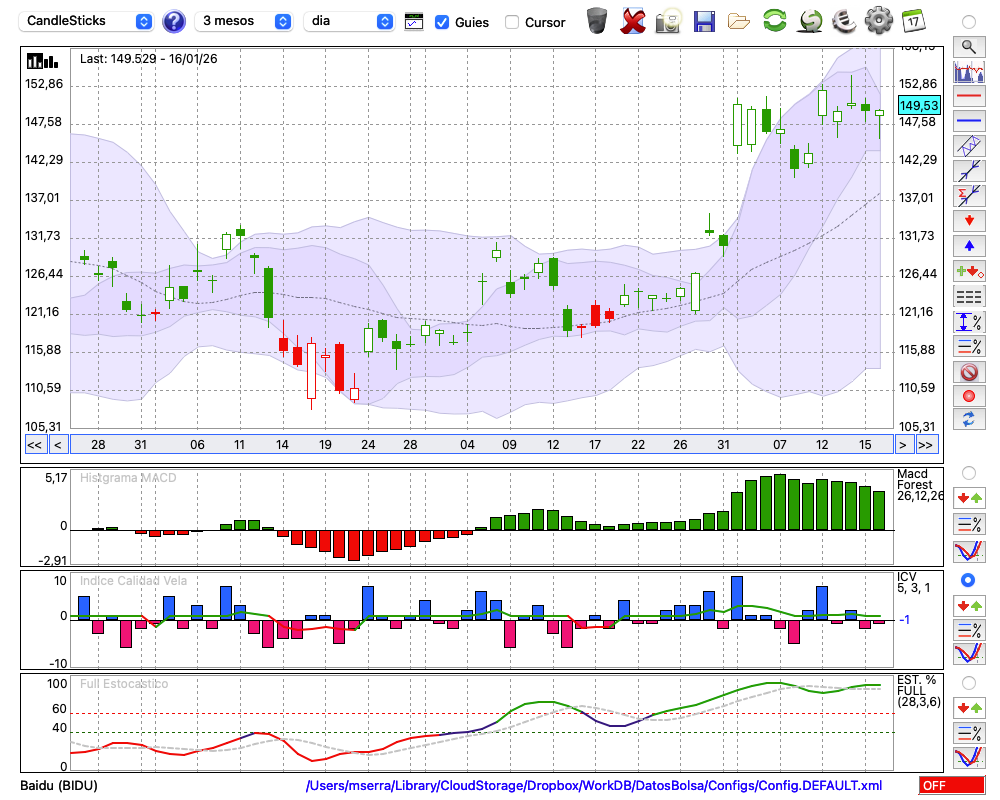Click the blue up arrow marker tool

(x=968, y=245)
